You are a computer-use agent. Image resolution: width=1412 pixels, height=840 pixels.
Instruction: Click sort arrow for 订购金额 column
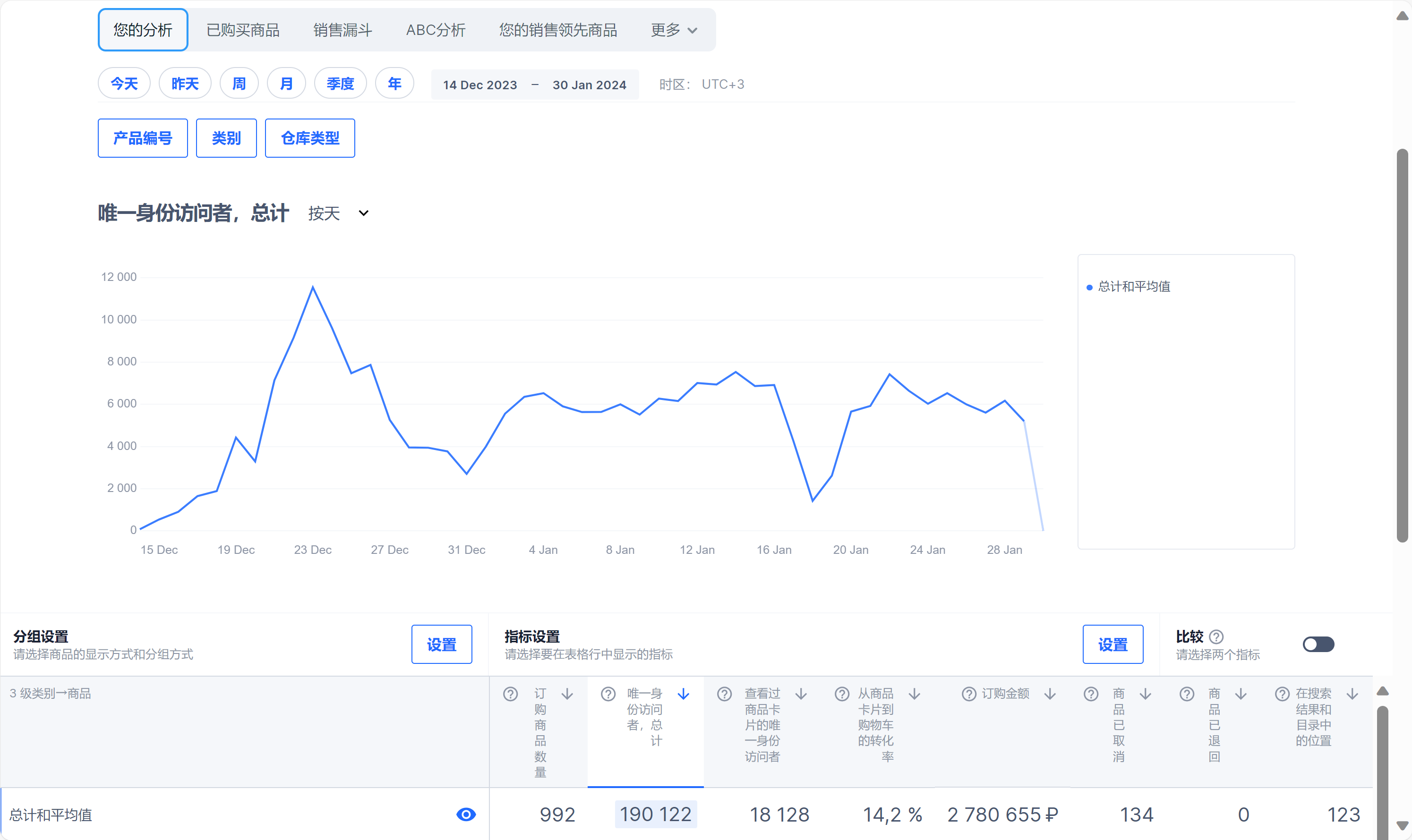(x=1050, y=694)
